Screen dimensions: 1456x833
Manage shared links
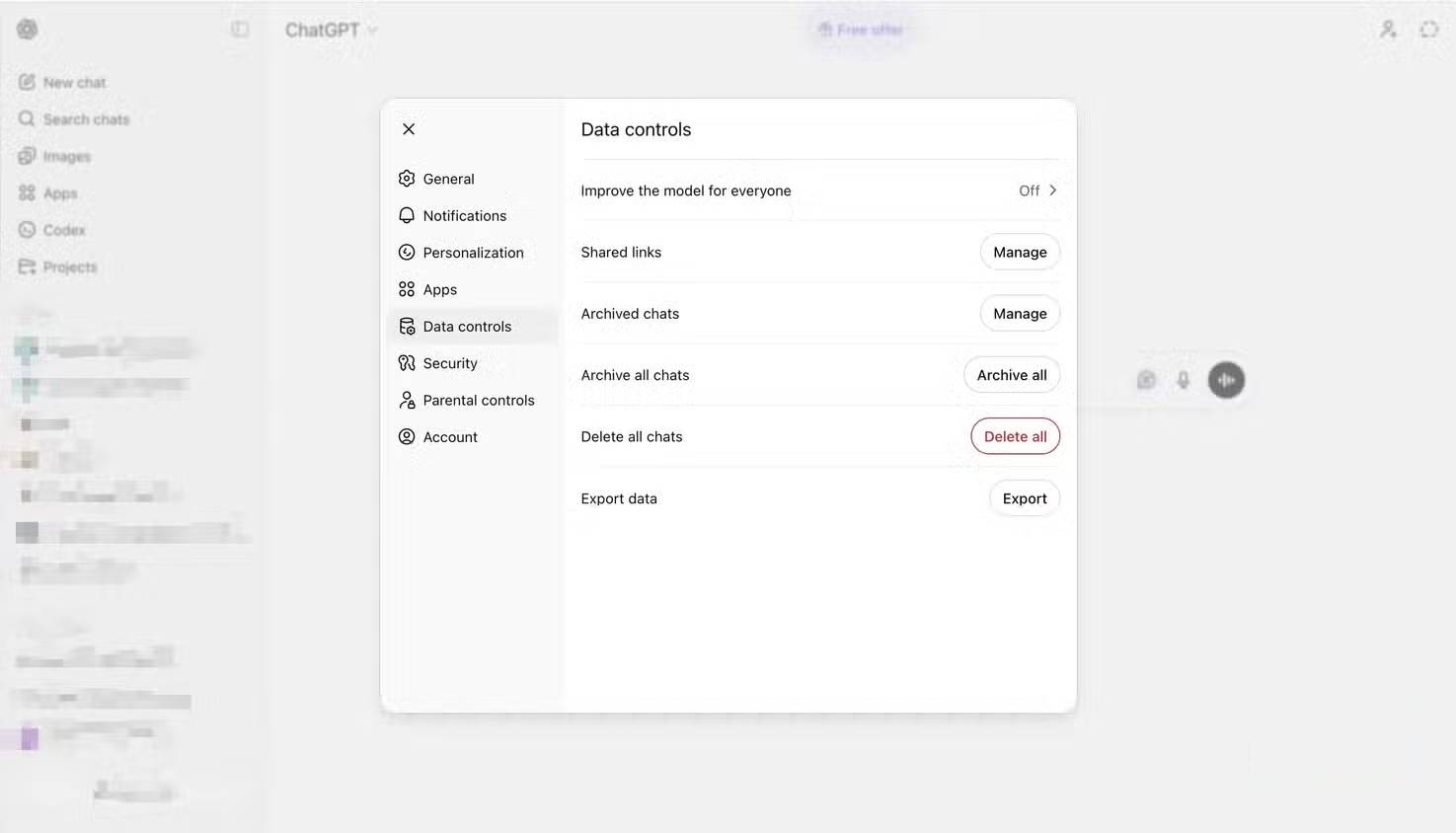(1020, 253)
